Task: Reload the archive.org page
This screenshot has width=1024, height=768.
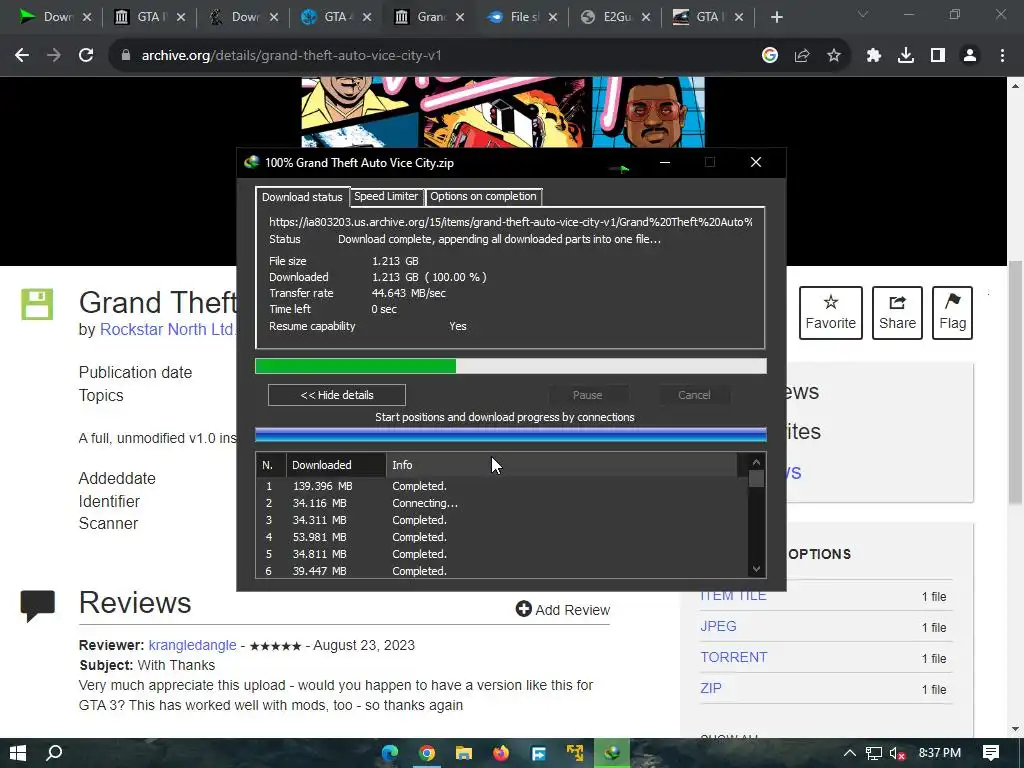Action: pyautogui.click(x=86, y=56)
